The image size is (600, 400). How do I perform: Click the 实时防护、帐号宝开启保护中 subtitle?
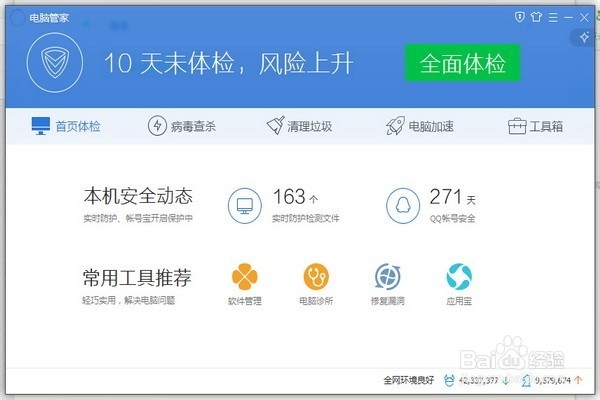[x=138, y=219]
